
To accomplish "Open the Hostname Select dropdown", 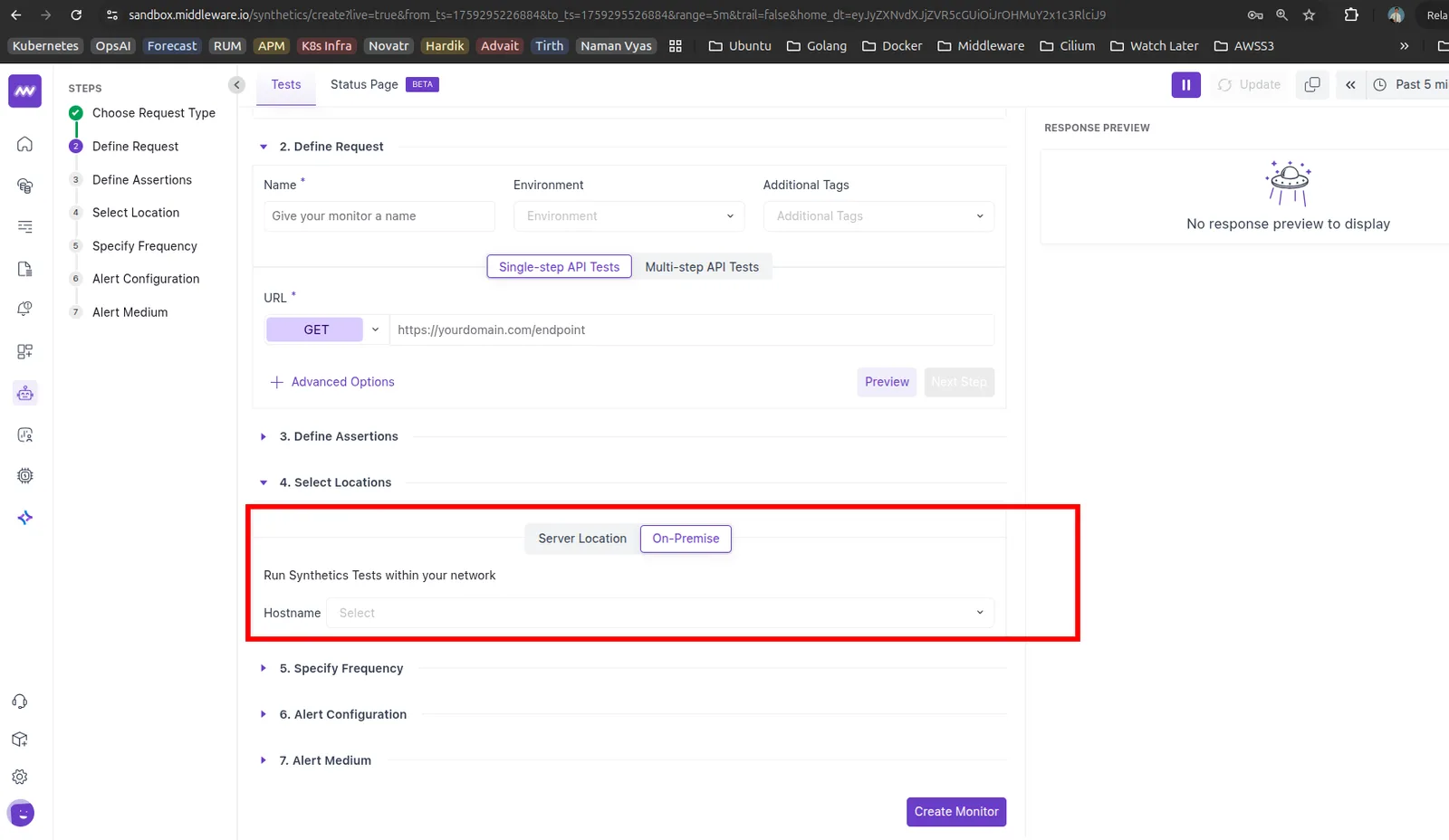I will tap(660, 613).
